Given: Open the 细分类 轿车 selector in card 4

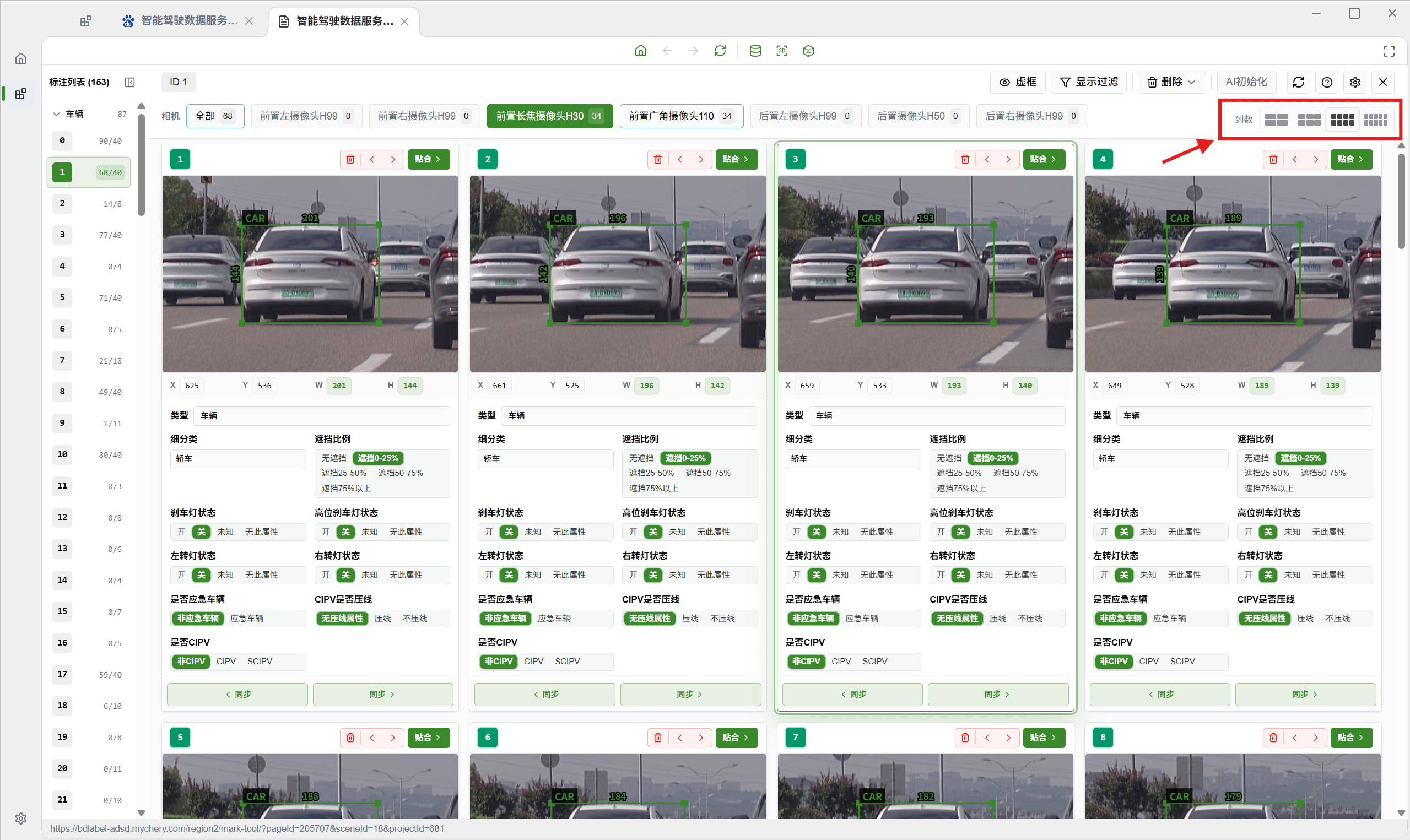Looking at the screenshot, I should (1160, 459).
